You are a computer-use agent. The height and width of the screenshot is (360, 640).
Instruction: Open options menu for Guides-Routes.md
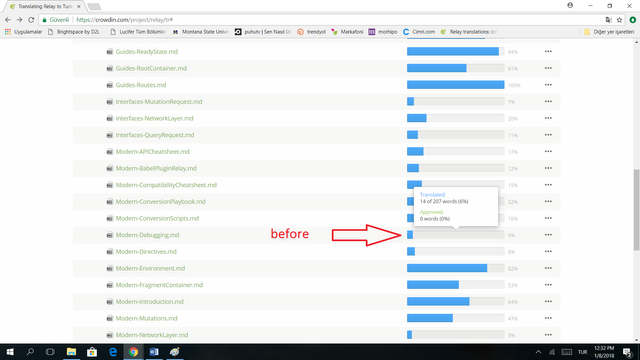click(x=548, y=85)
